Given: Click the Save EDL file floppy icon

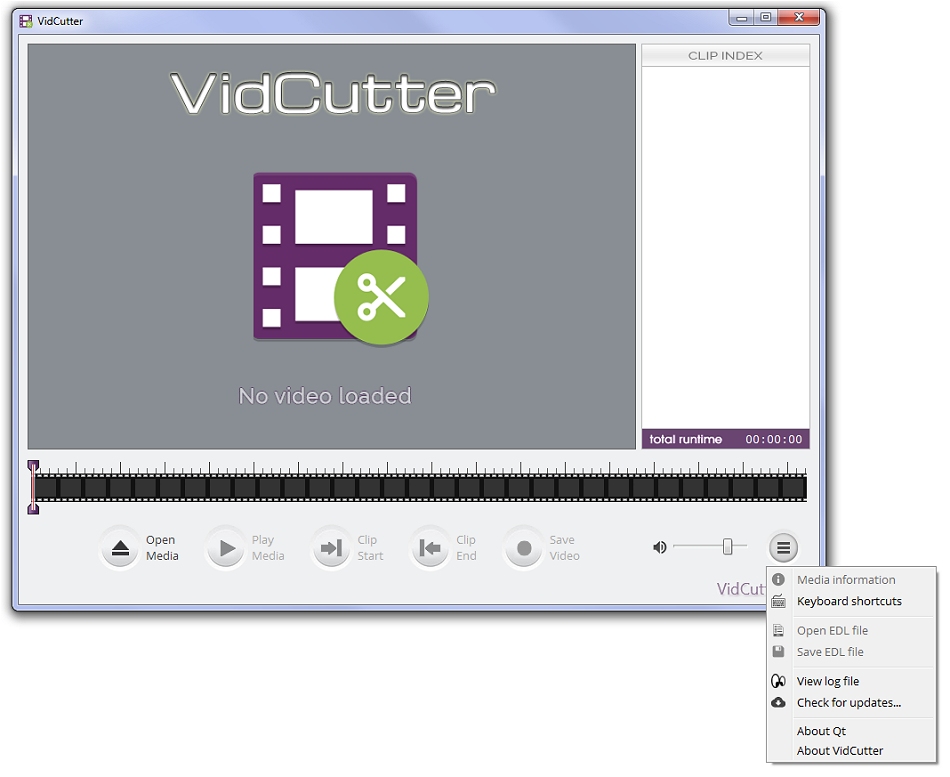Looking at the screenshot, I should [x=779, y=652].
